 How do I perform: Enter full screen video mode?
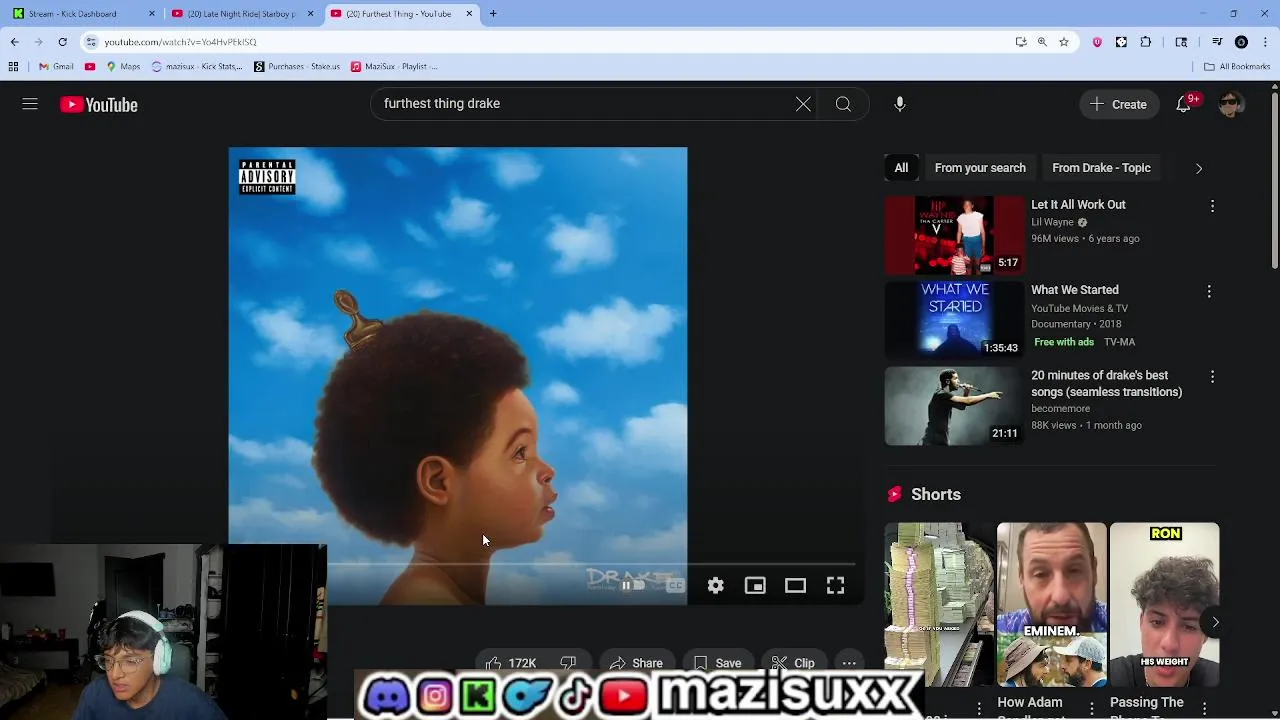(835, 586)
